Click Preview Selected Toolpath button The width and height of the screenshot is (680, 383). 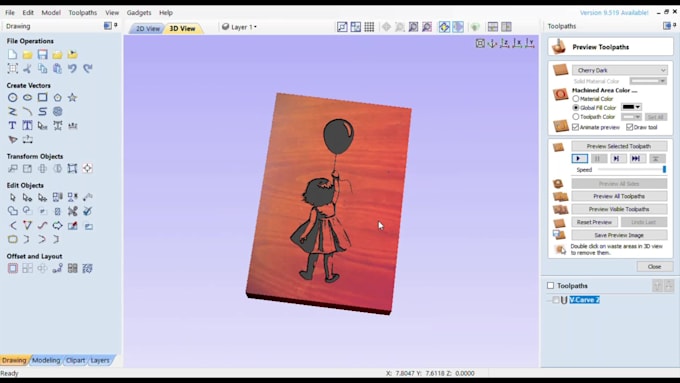point(619,146)
